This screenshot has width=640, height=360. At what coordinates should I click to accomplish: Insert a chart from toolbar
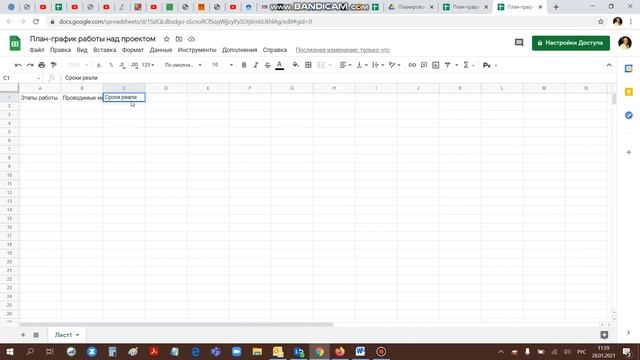click(436, 65)
